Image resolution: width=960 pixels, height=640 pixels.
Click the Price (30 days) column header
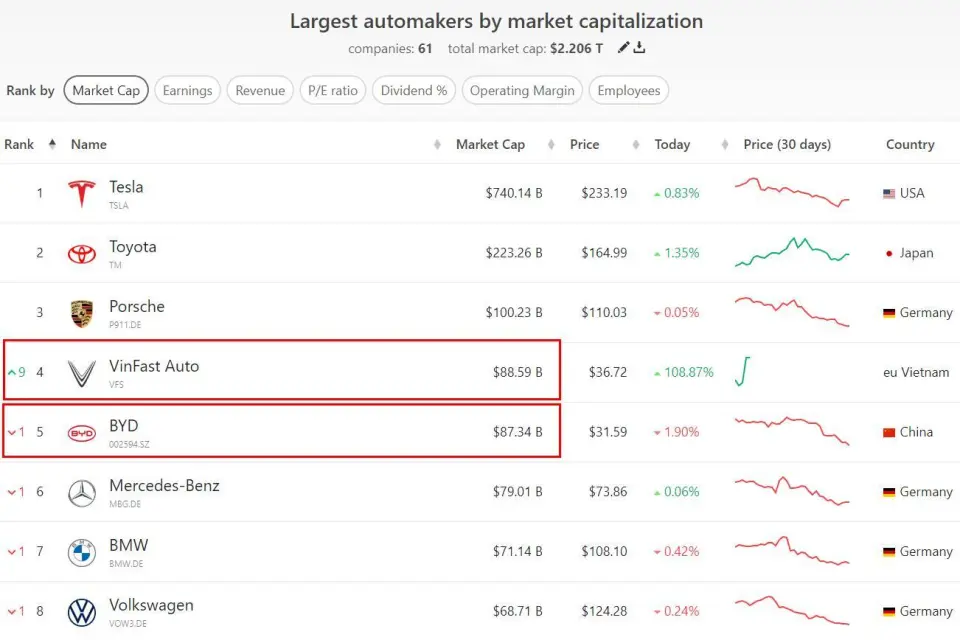[x=787, y=145]
